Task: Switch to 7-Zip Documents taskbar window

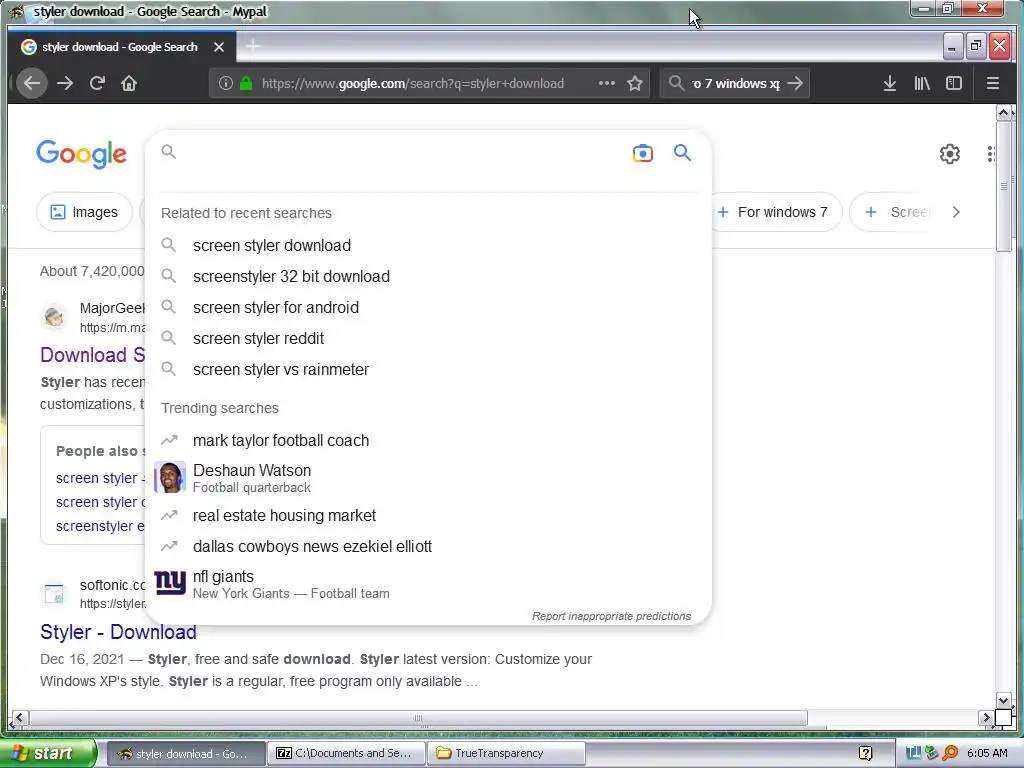Action: (x=345, y=754)
